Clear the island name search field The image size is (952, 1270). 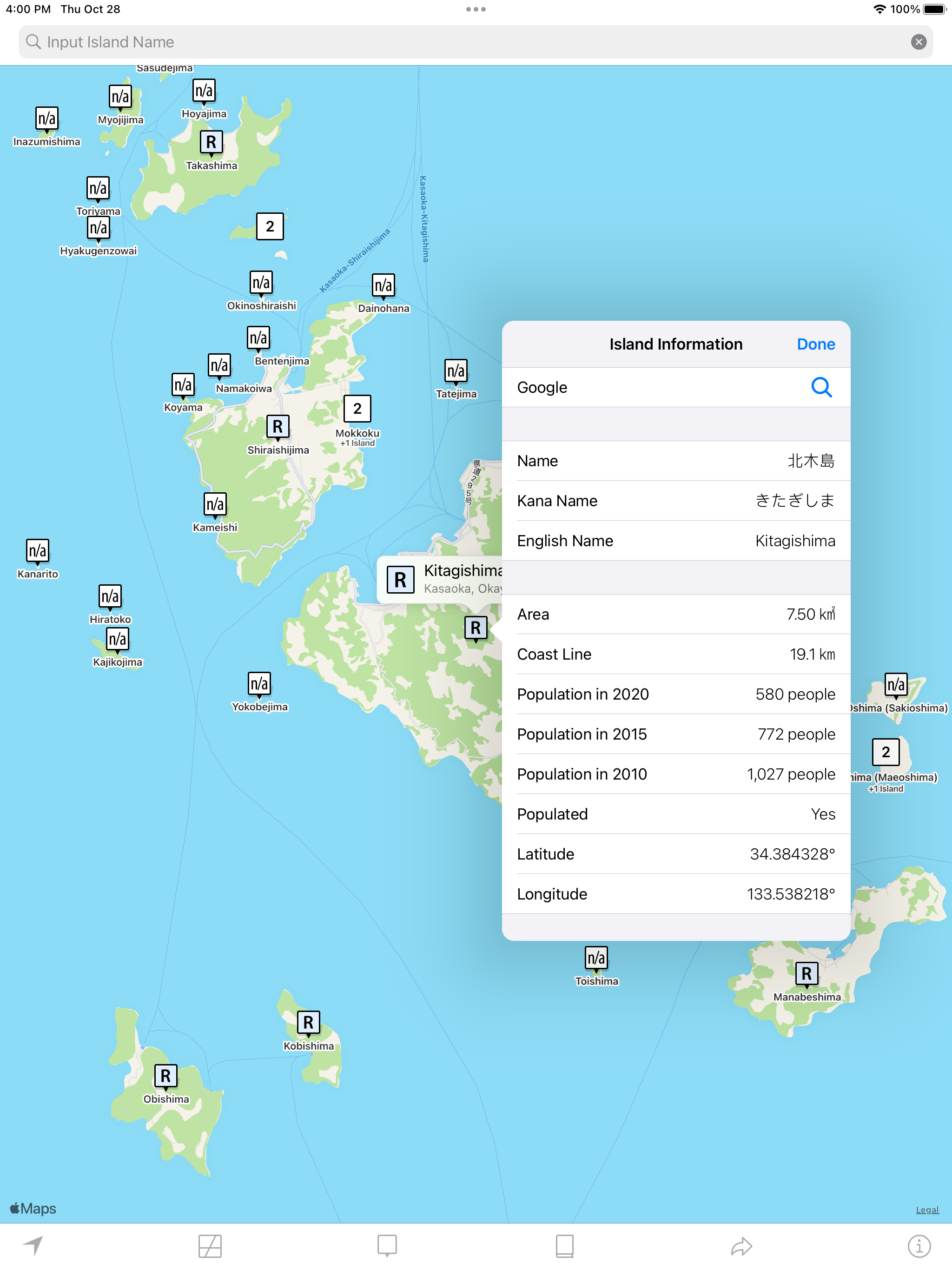[x=918, y=42]
